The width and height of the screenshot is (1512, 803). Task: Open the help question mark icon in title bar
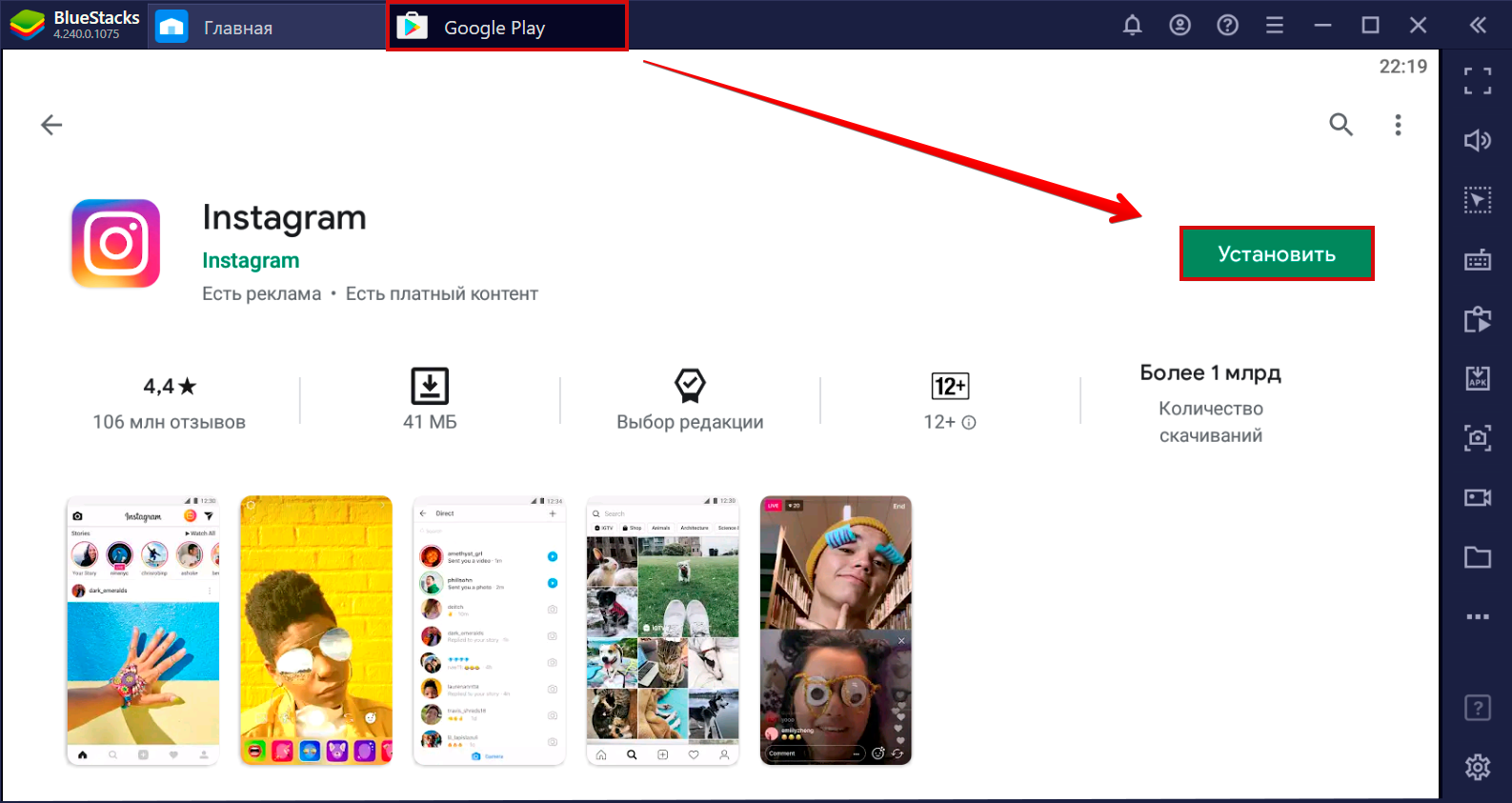(1227, 26)
